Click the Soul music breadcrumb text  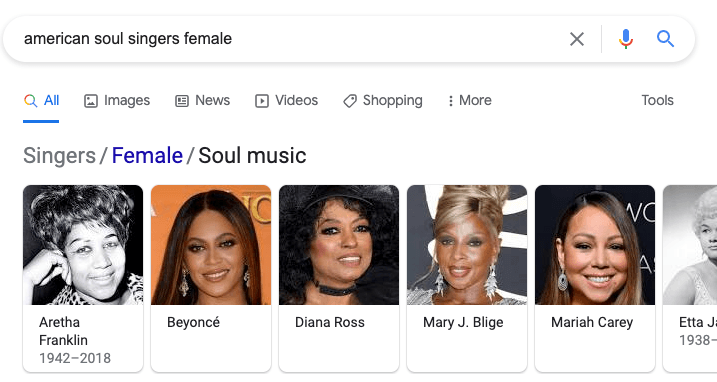coord(252,156)
